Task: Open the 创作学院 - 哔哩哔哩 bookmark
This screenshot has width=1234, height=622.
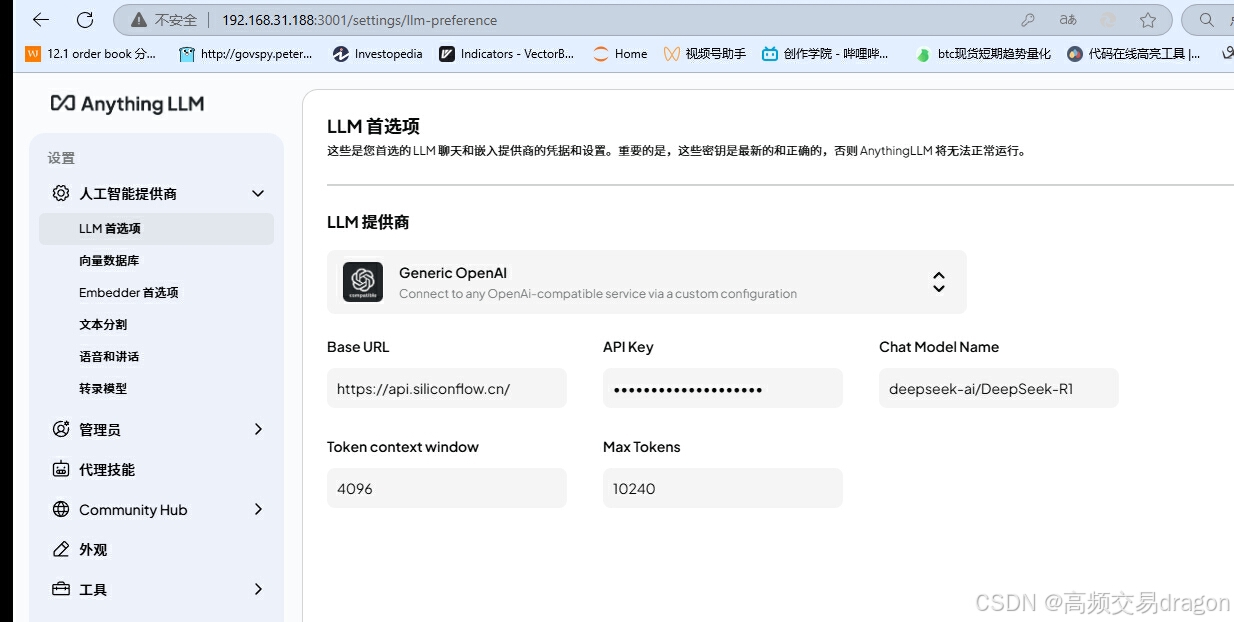Action: tap(825, 54)
